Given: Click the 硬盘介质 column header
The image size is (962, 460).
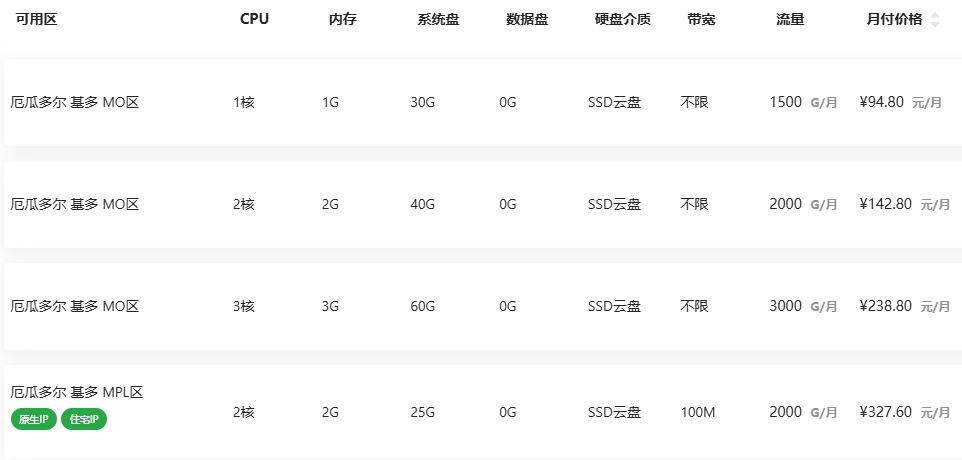Looking at the screenshot, I should pos(622,19).
